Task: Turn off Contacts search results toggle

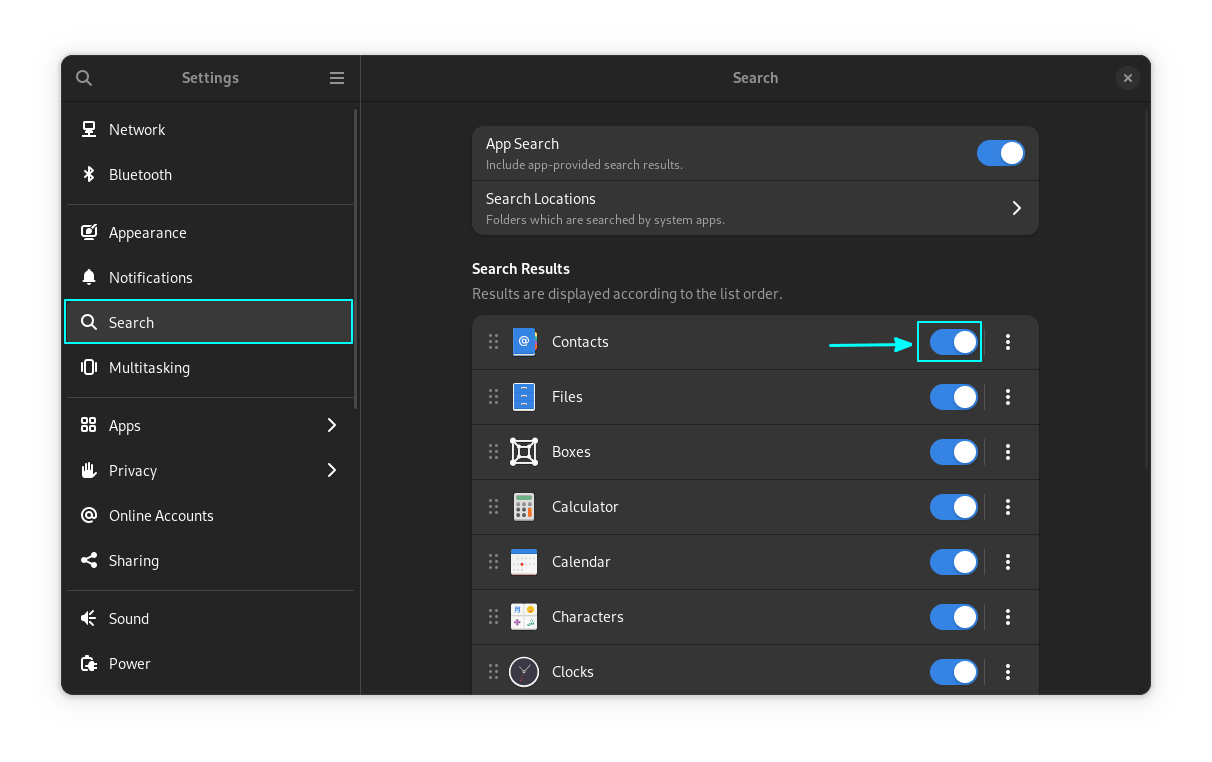Action: coord(953,342)
